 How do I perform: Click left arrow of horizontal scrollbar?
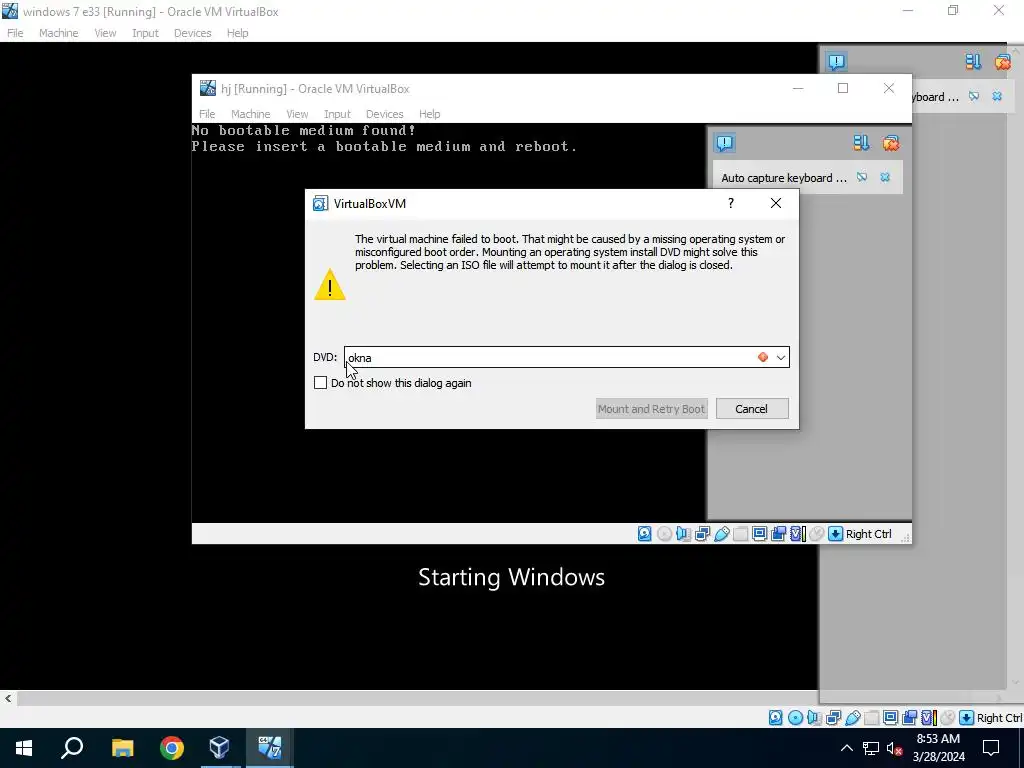point(8,698)
